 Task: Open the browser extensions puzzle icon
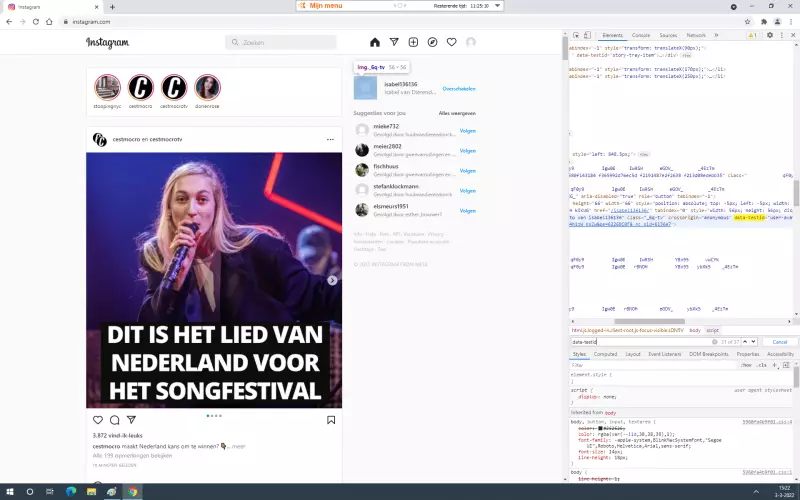pyautogui.click(x=764, y=21)
